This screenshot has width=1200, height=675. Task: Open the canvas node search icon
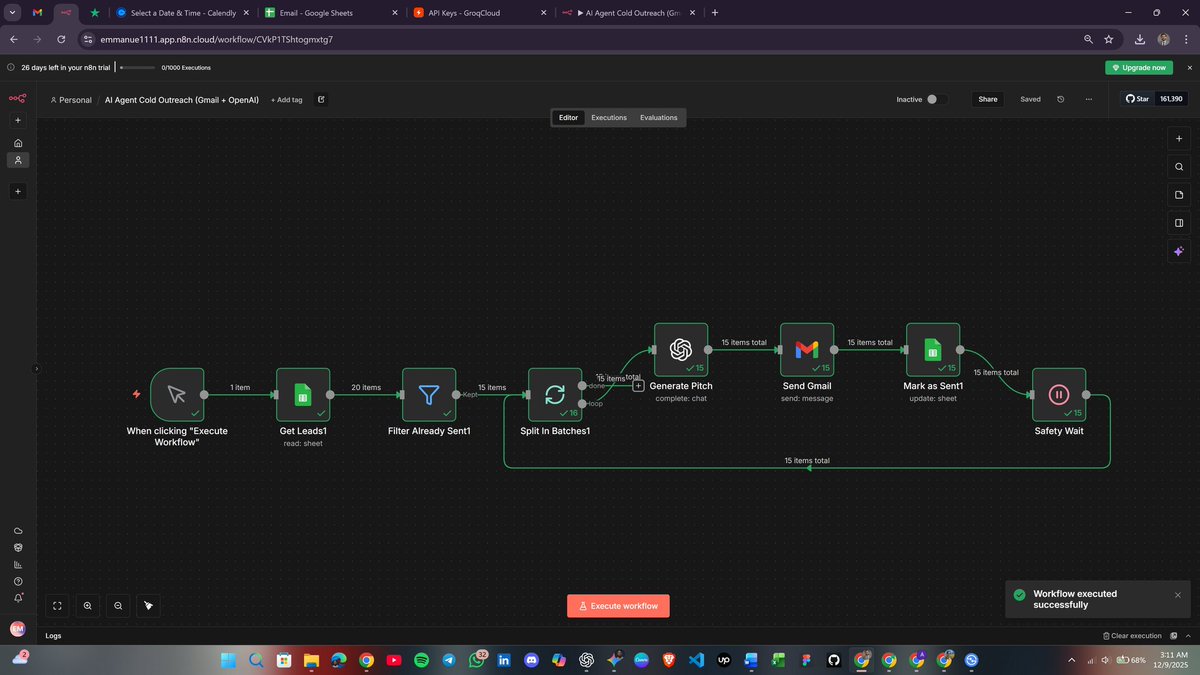pos(1179,167)
